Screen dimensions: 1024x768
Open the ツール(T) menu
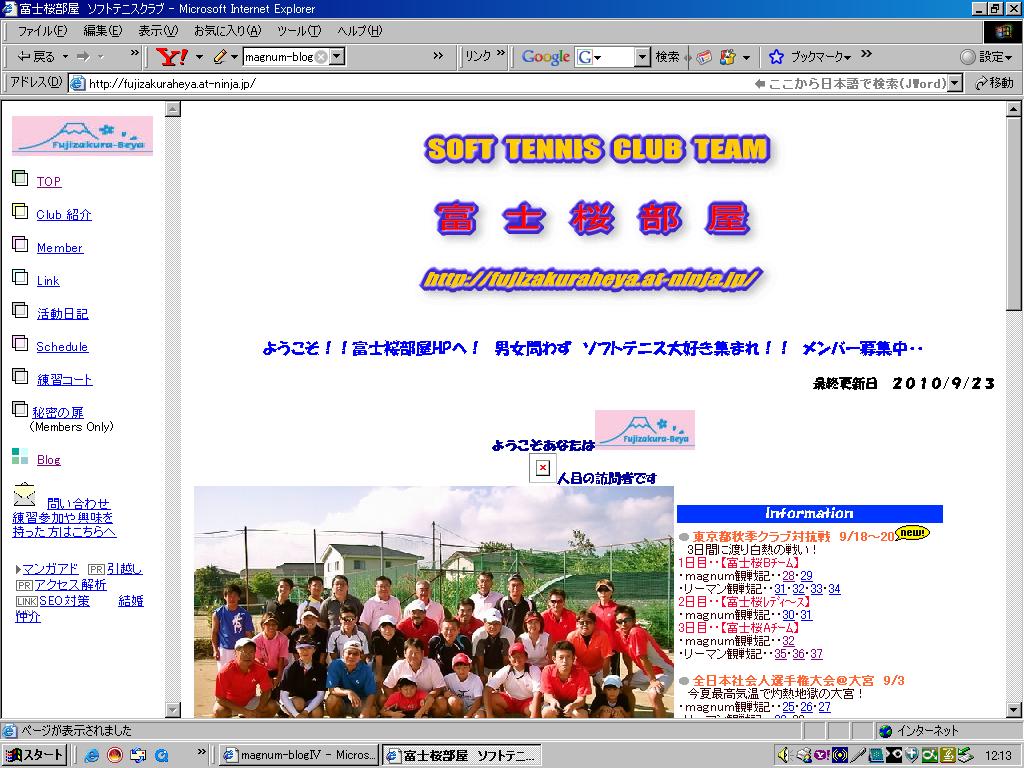click(x=299, y=31)
